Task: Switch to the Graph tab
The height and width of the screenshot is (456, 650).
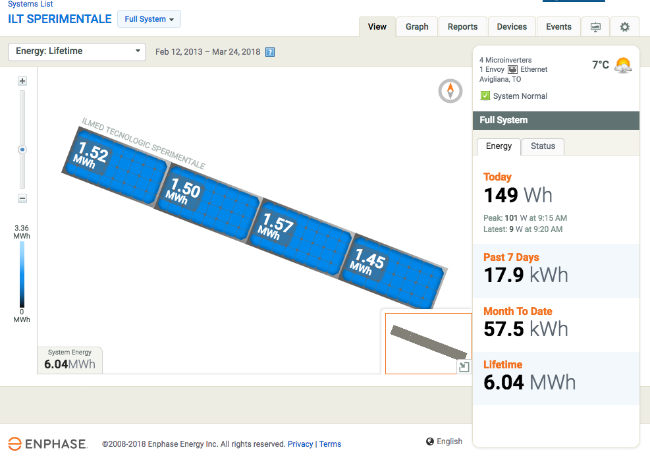Action: click(x=417, y=27)
